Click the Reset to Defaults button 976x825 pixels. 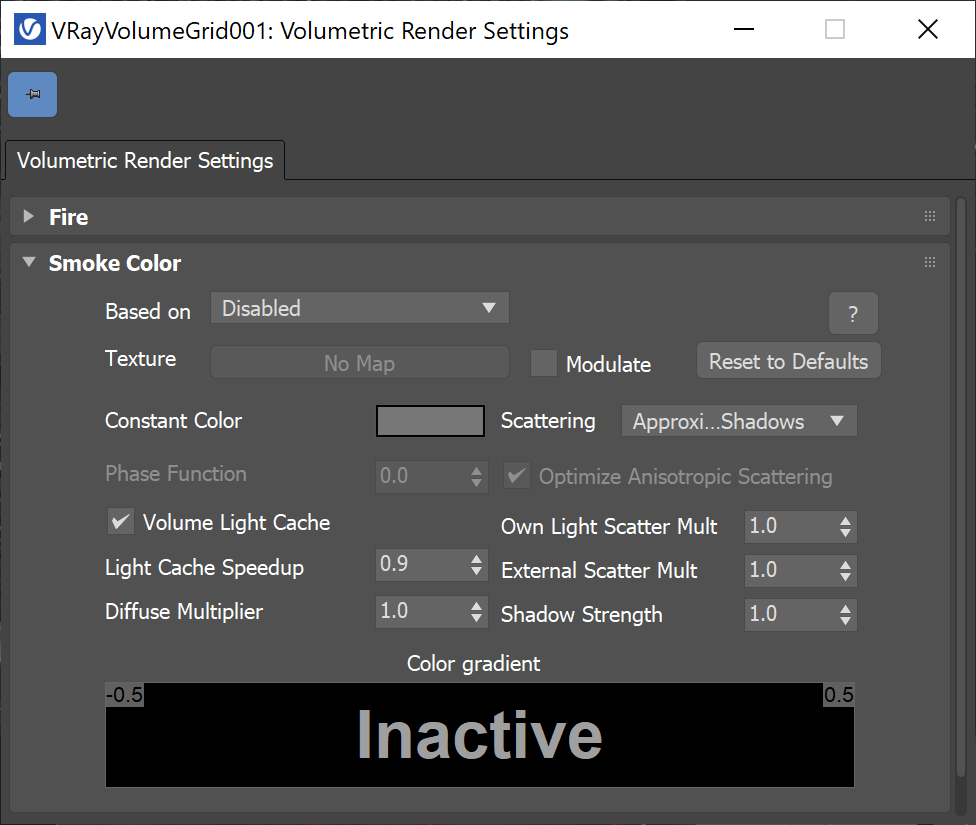[788, 360]
